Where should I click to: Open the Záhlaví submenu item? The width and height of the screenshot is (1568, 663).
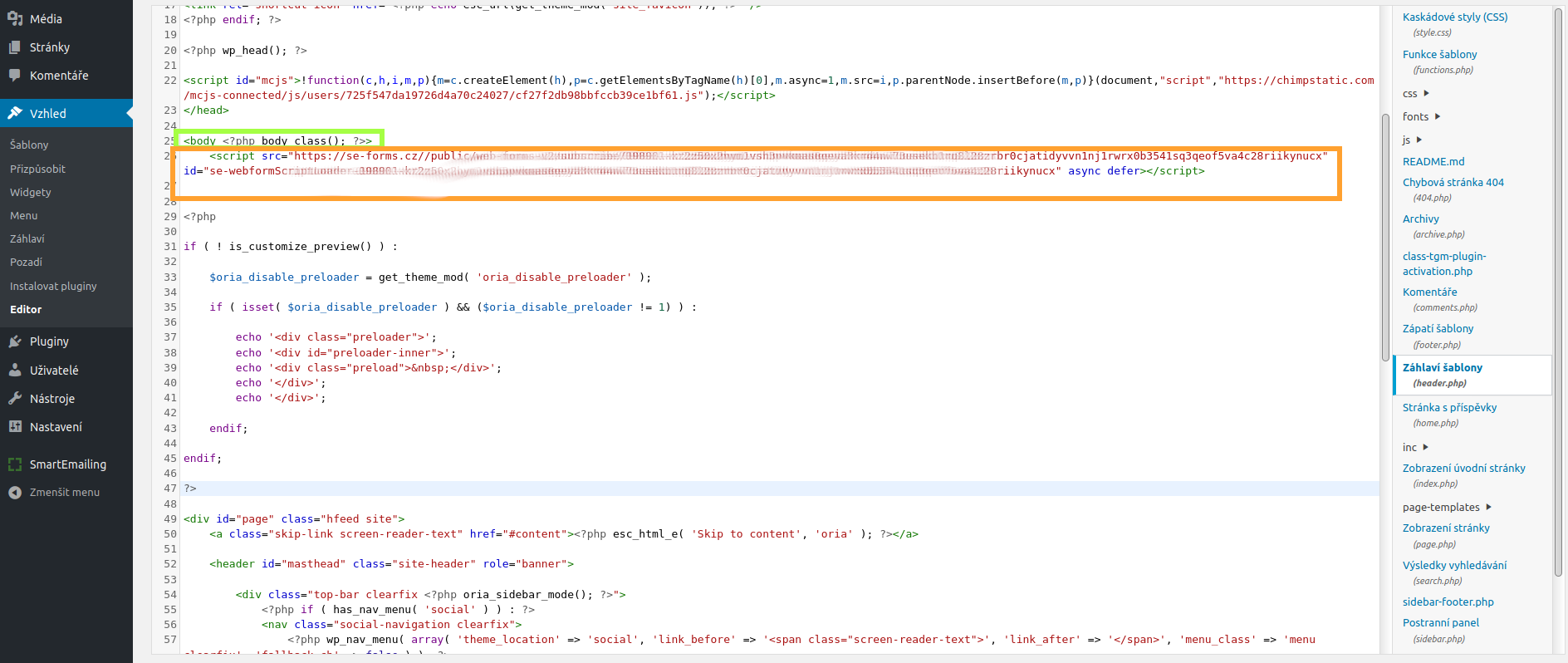(27, 238)
